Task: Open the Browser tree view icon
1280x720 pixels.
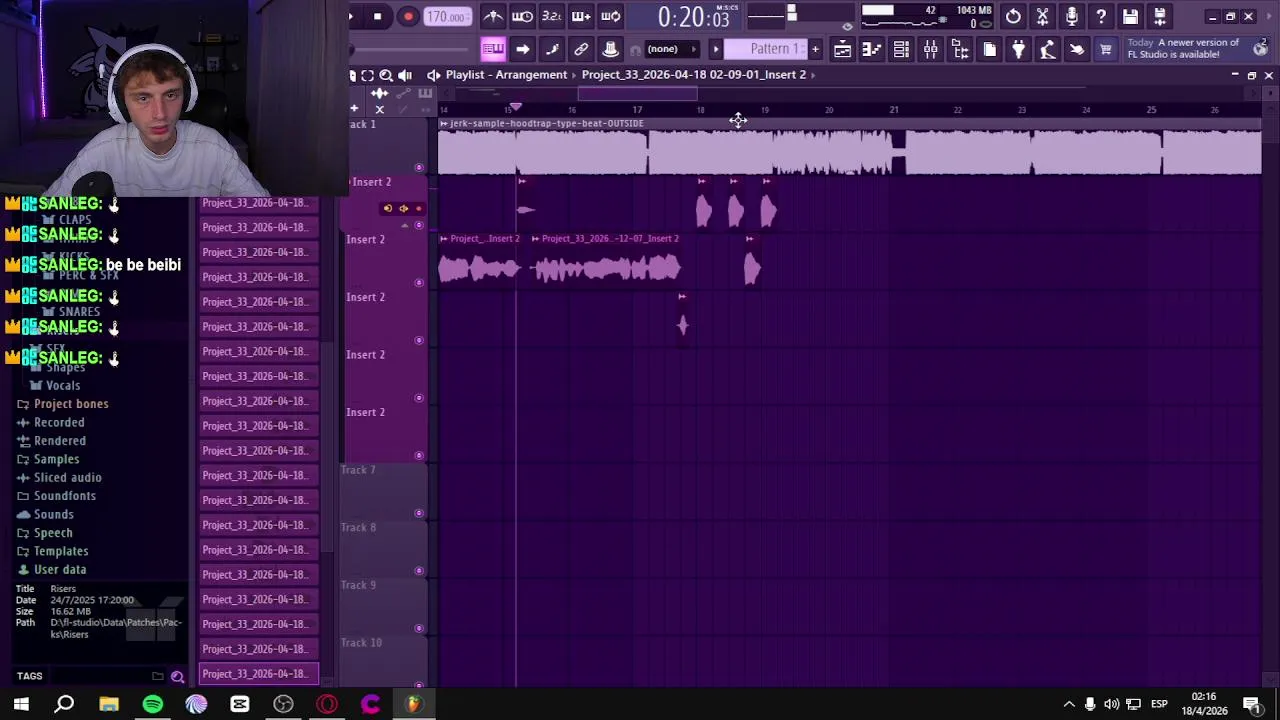Action: (x=960, y=49)
